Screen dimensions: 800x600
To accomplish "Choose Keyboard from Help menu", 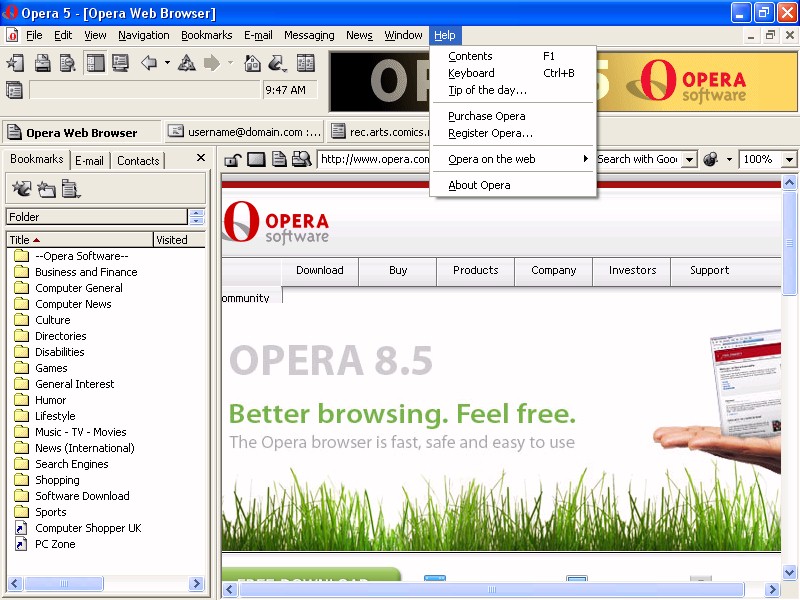I will pyautogui.click(x=513, y=73).
